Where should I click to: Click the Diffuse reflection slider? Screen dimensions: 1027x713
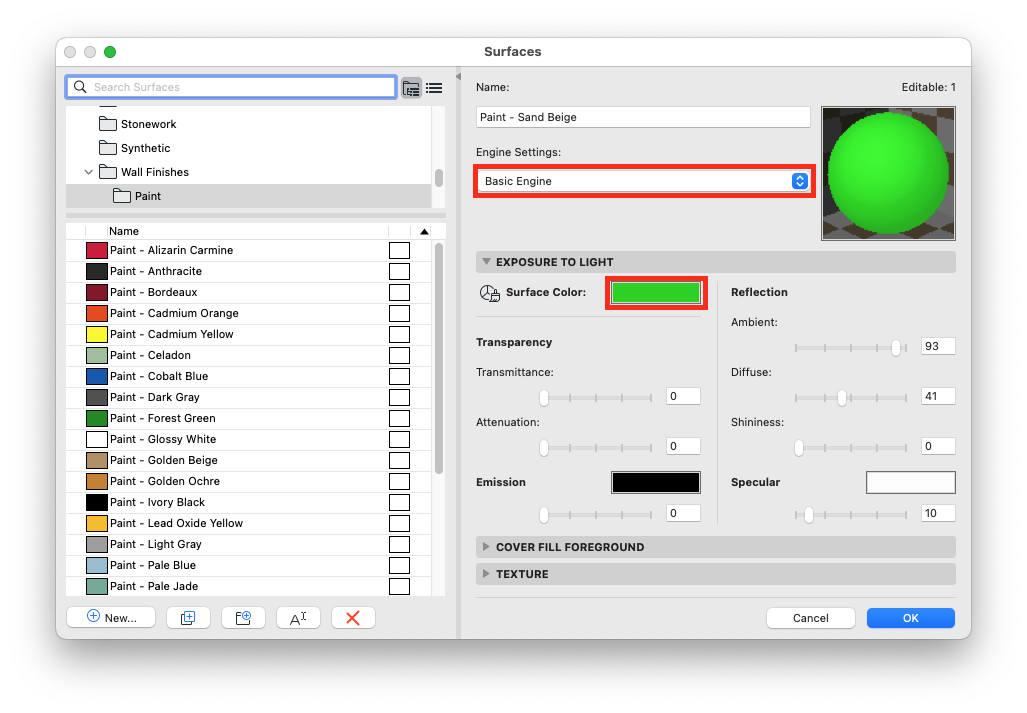850,397
